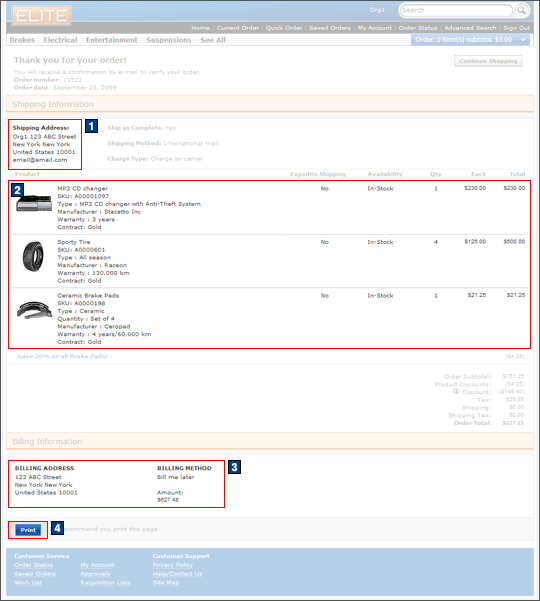Viewport: 540px width, 601px height.
Task: Open Current Order in top navigation
Action: [237, 28]
